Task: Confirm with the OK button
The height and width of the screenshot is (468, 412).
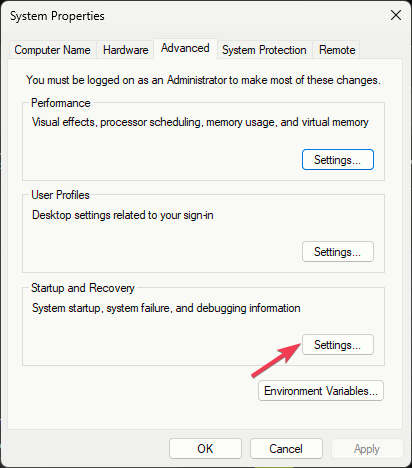Action: pyautogui.click(x=205, y=449)
